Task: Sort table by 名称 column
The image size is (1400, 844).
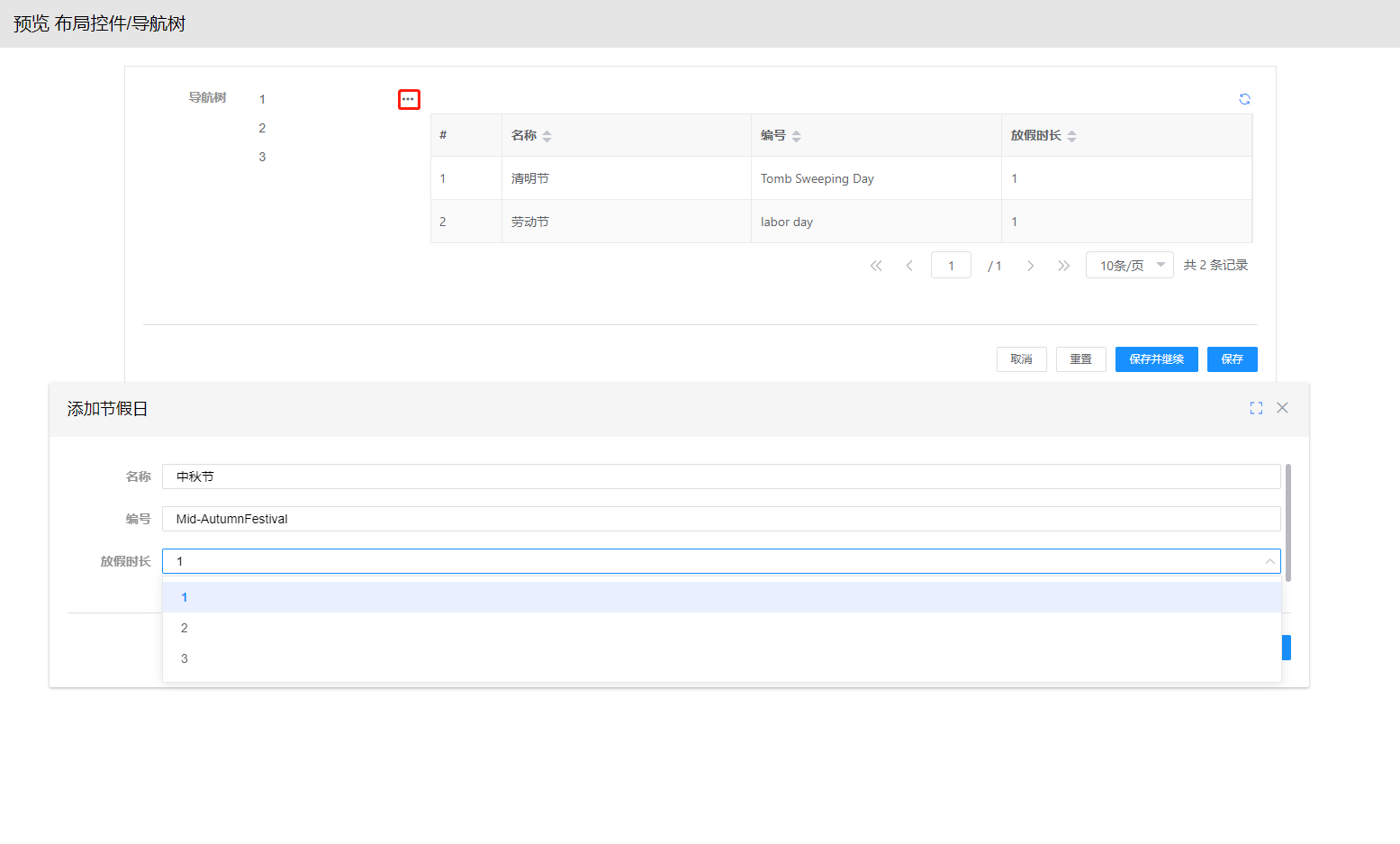Action: pyautogui.click(x=546, y=136)
